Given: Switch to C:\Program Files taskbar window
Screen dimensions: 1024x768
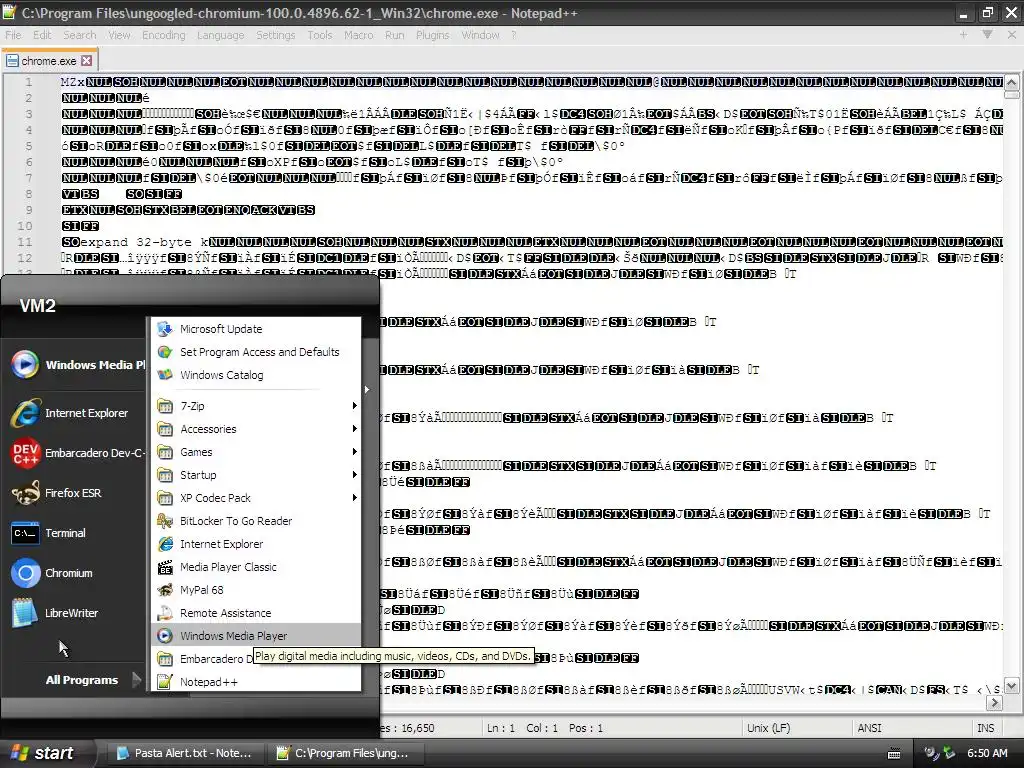Looking at the screenshot, I should 347,753.
